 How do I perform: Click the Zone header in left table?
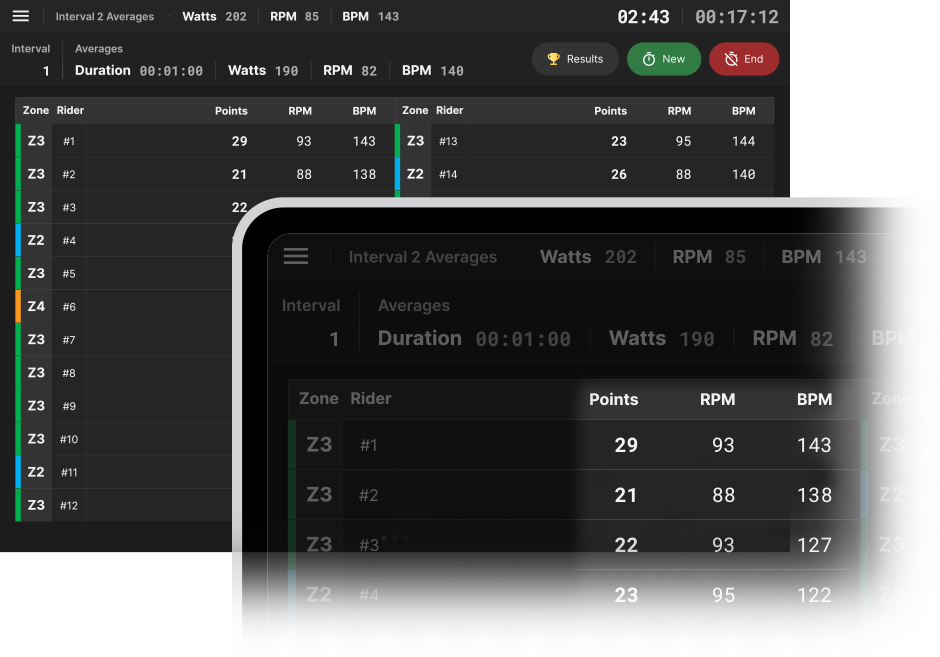pyautogui.click(x=36, y=110)
